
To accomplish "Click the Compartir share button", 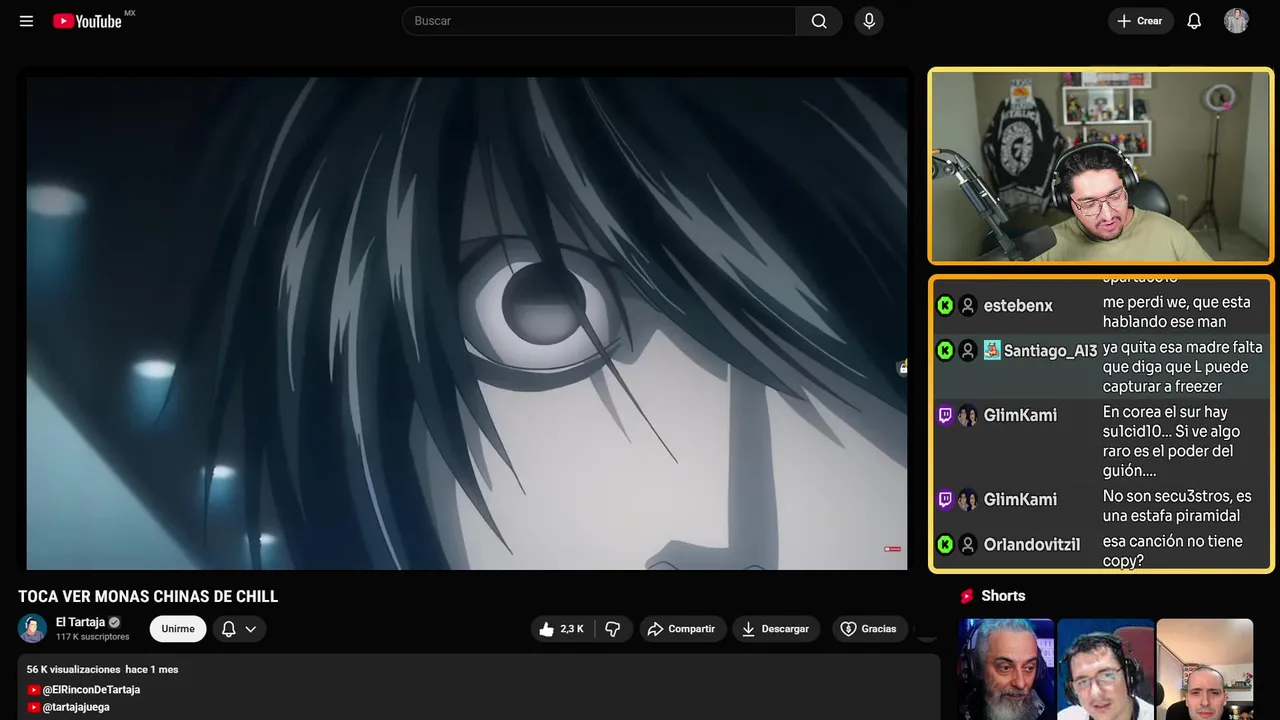I will 682,629.
